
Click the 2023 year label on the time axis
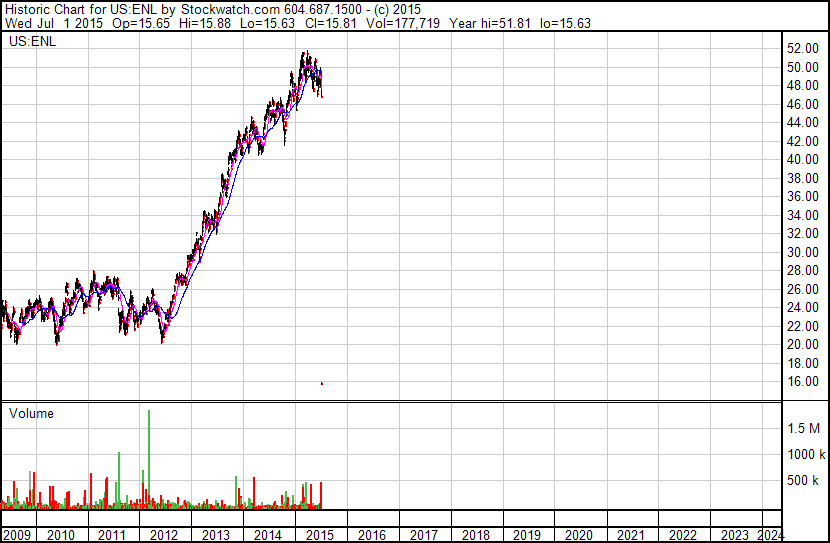734,535
